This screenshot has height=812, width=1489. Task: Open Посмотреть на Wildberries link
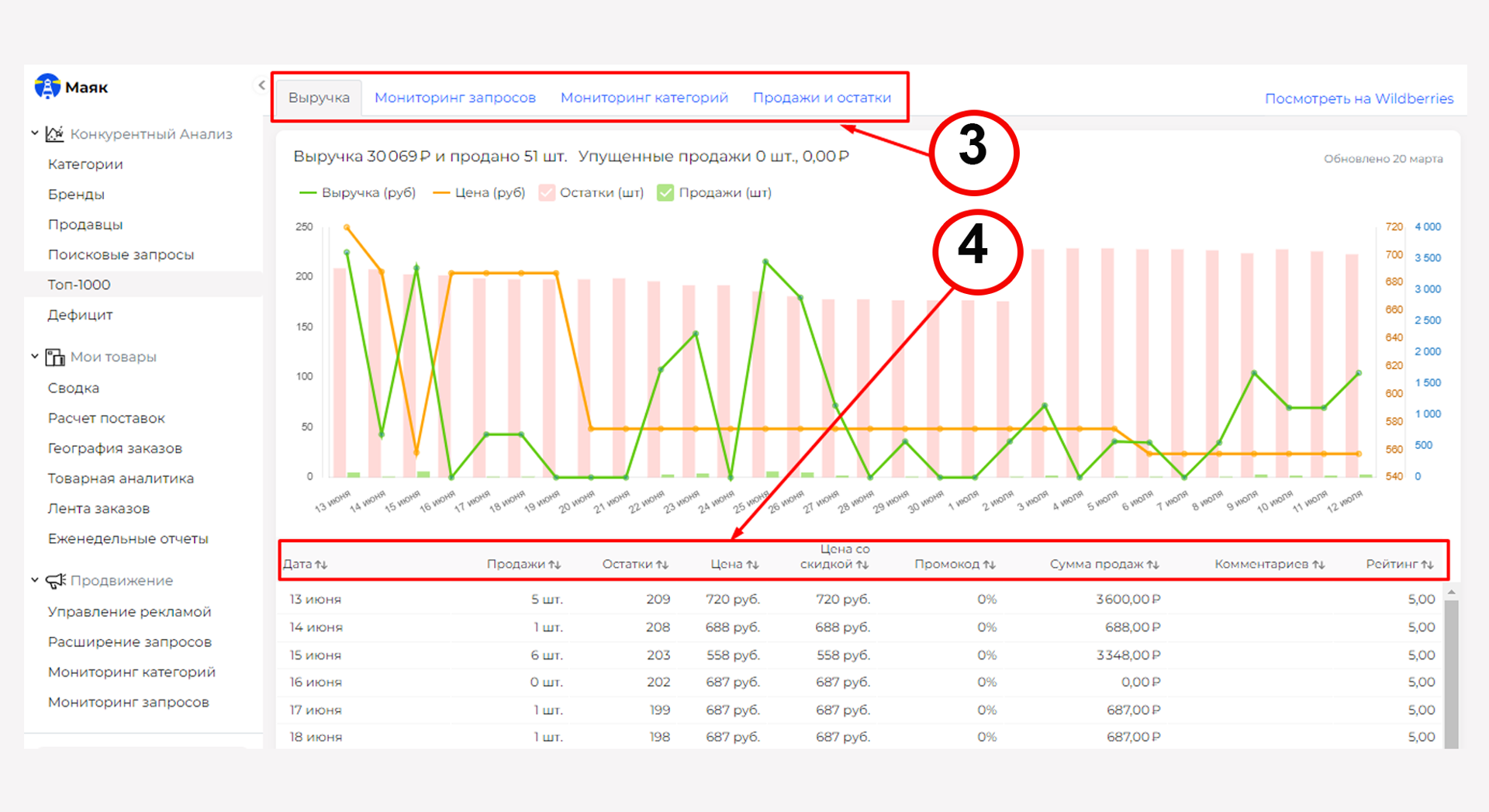[1359, 98]
